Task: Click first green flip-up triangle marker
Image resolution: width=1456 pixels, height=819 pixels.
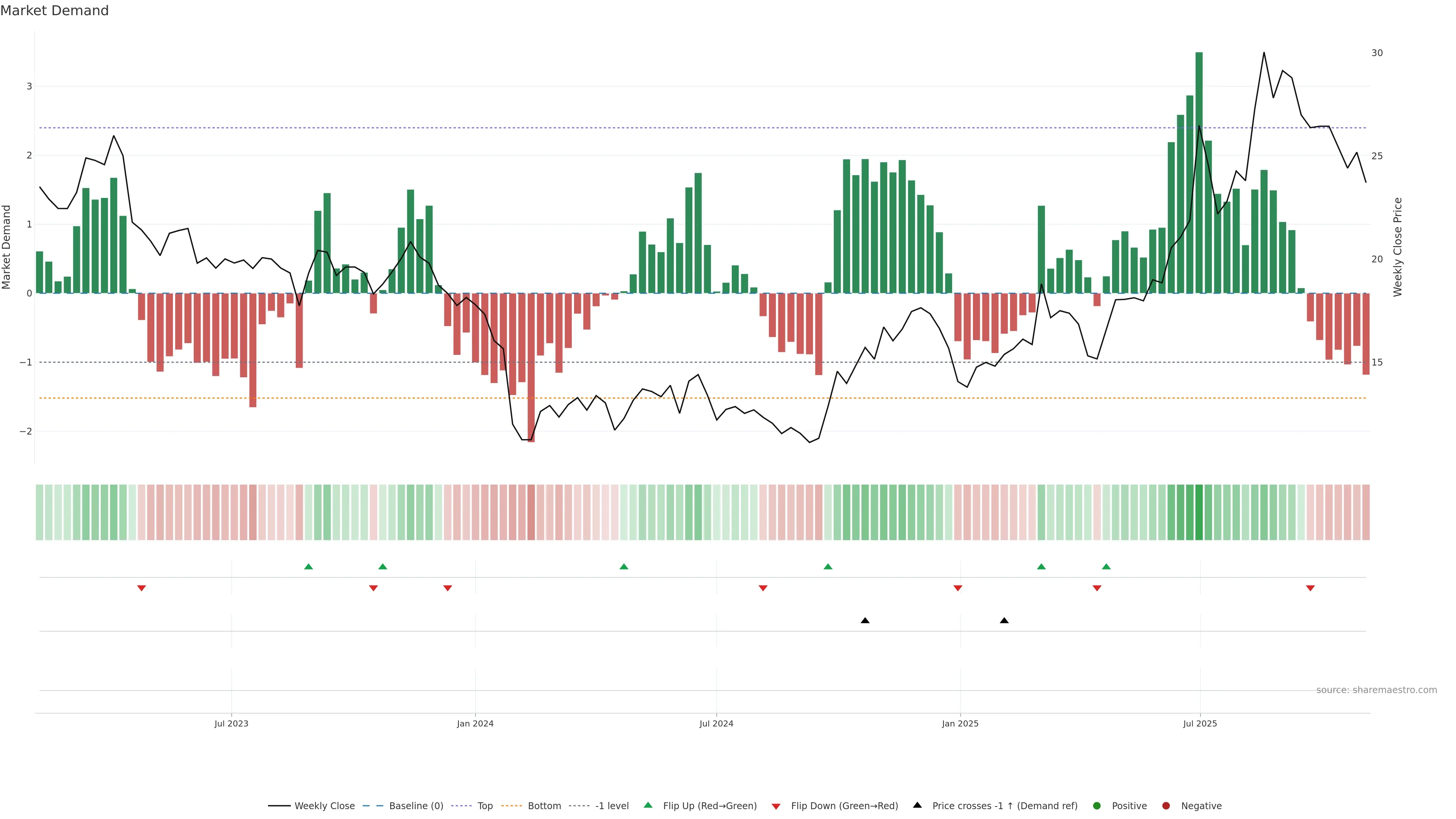Action: pos(308,566)
